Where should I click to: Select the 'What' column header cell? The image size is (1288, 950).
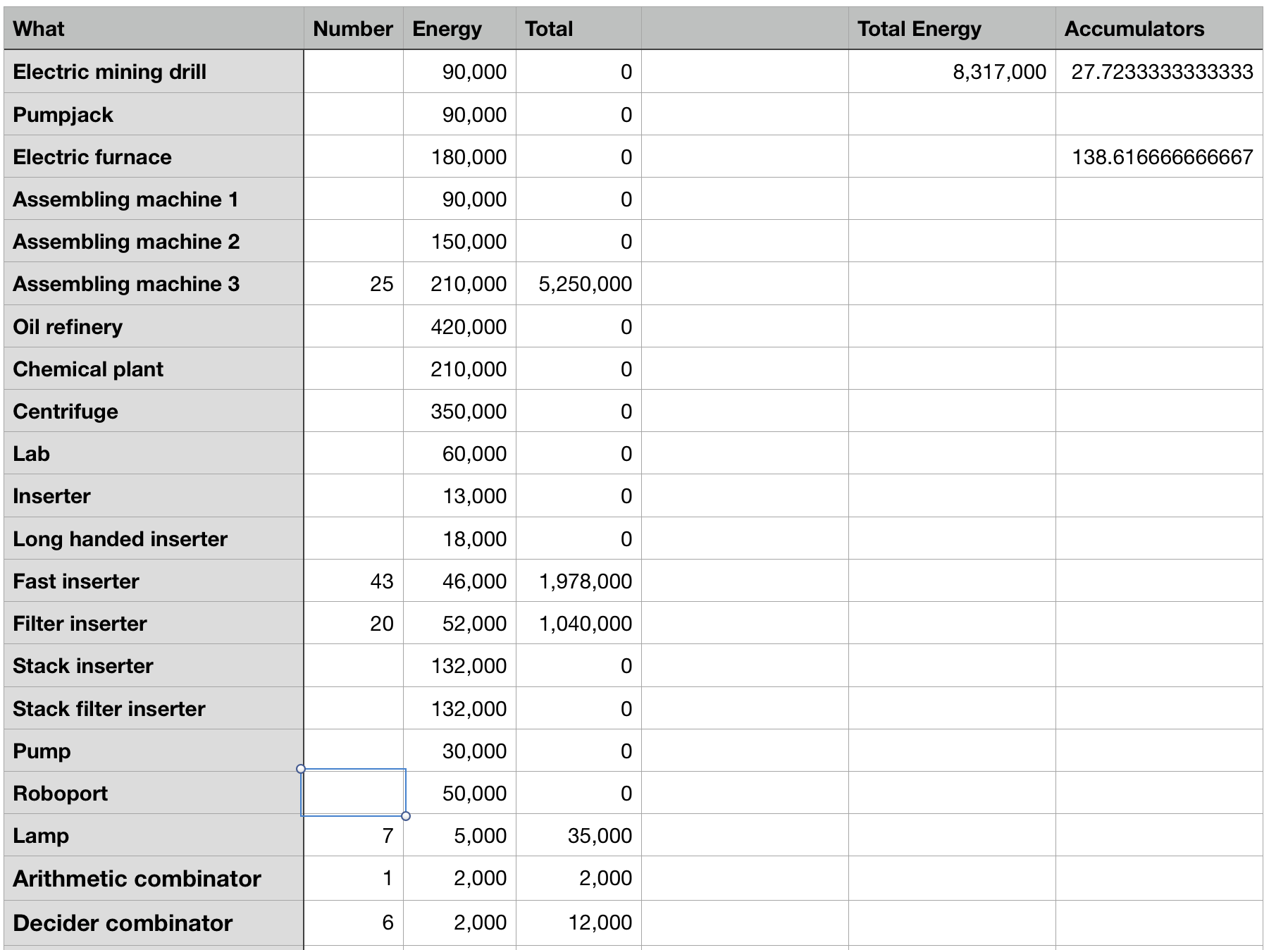(154, 29)
